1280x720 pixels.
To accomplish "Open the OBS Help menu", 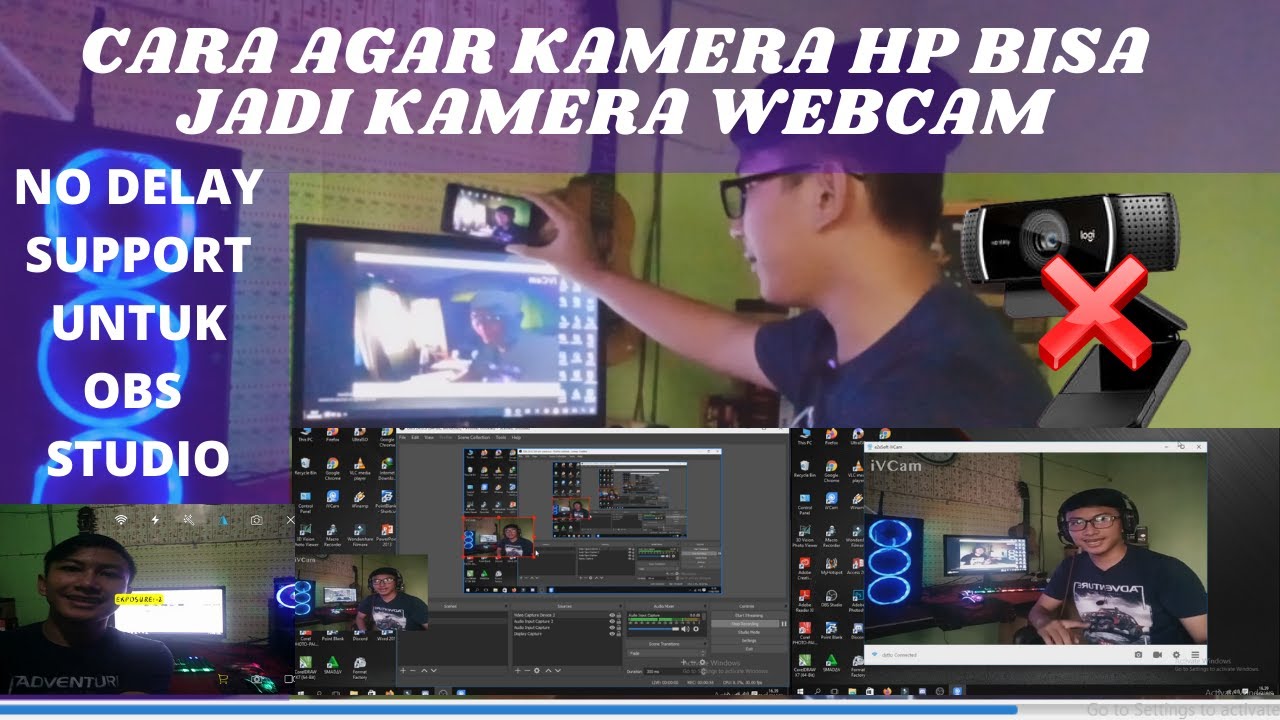I will tap(516, 437).
